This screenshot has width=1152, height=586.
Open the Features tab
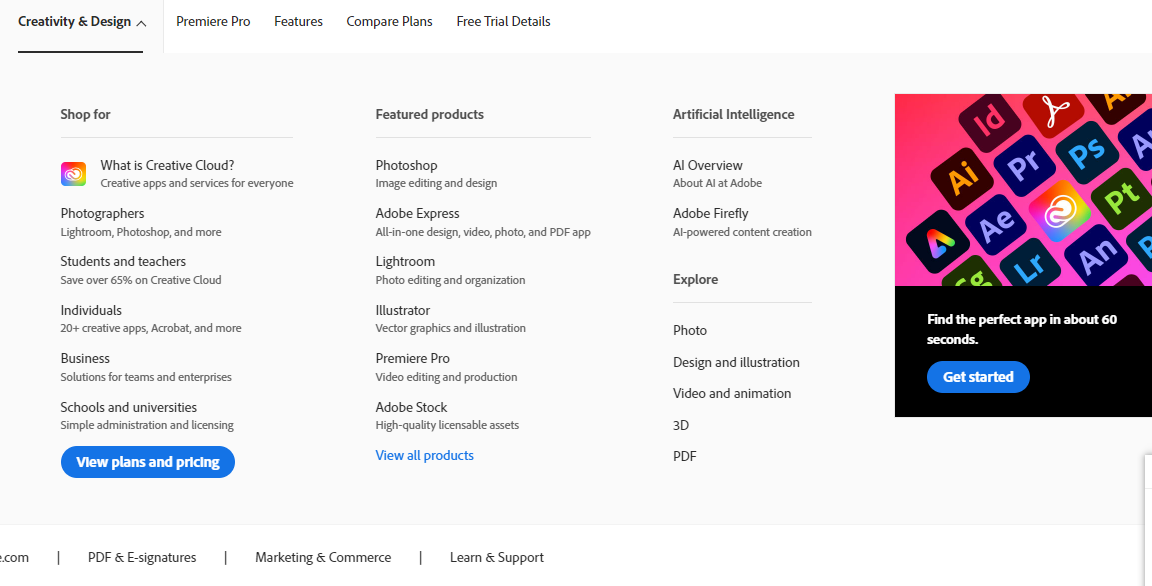298,21
